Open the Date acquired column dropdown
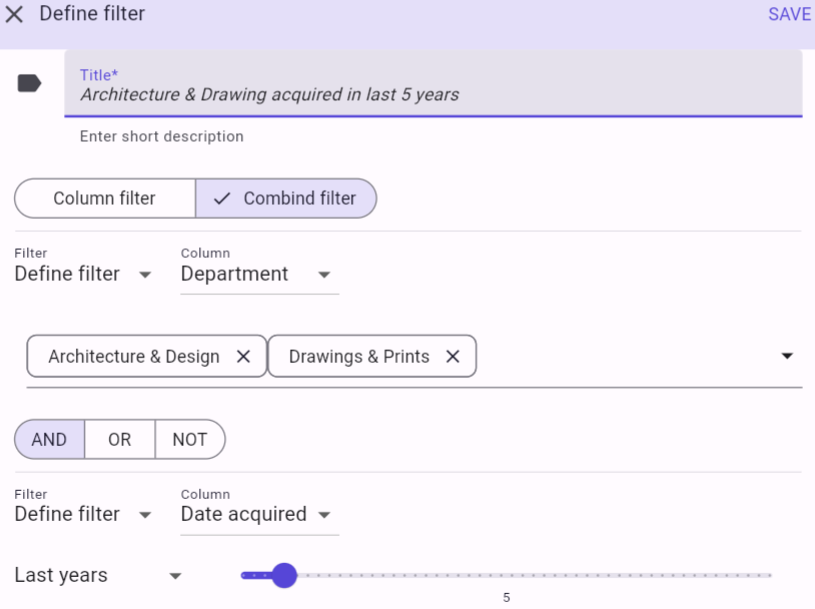The image size is (815, 609). point(258,514)
